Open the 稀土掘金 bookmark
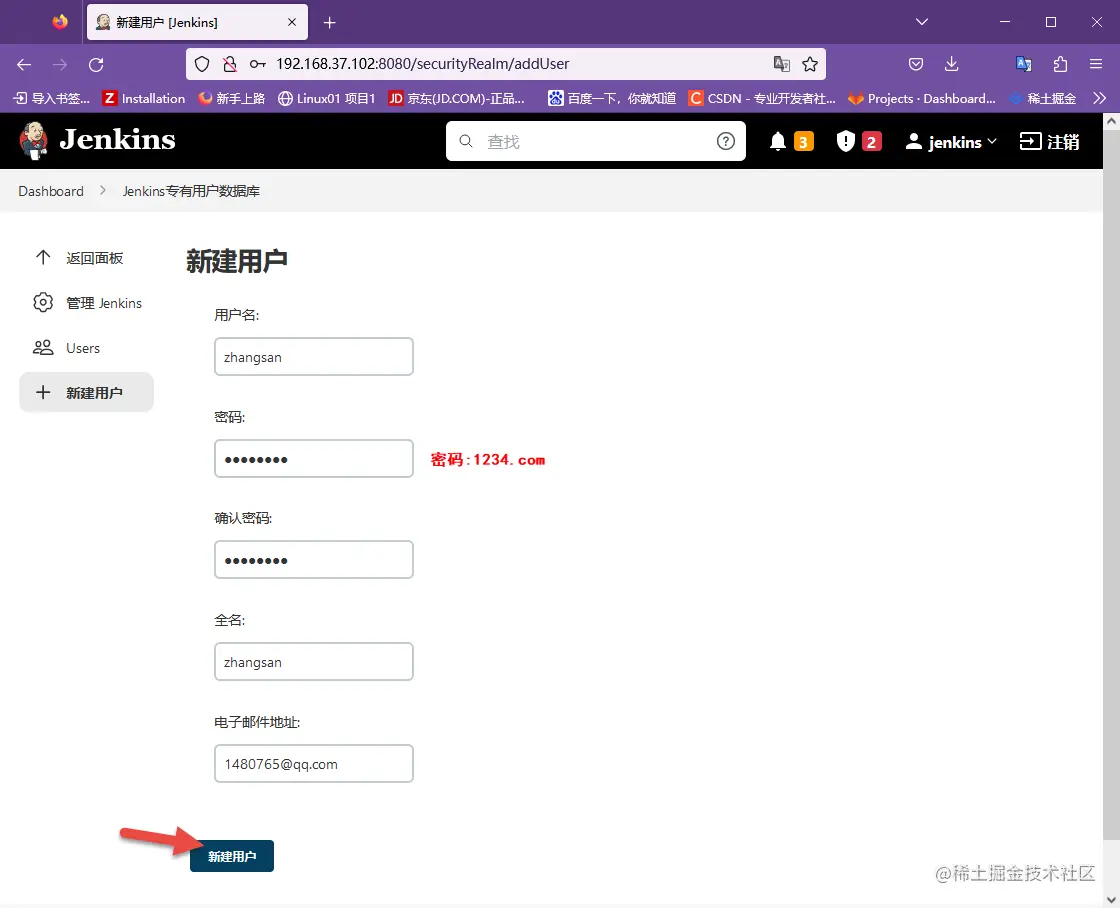The image size is (1120, 908). coord(1044,99)
